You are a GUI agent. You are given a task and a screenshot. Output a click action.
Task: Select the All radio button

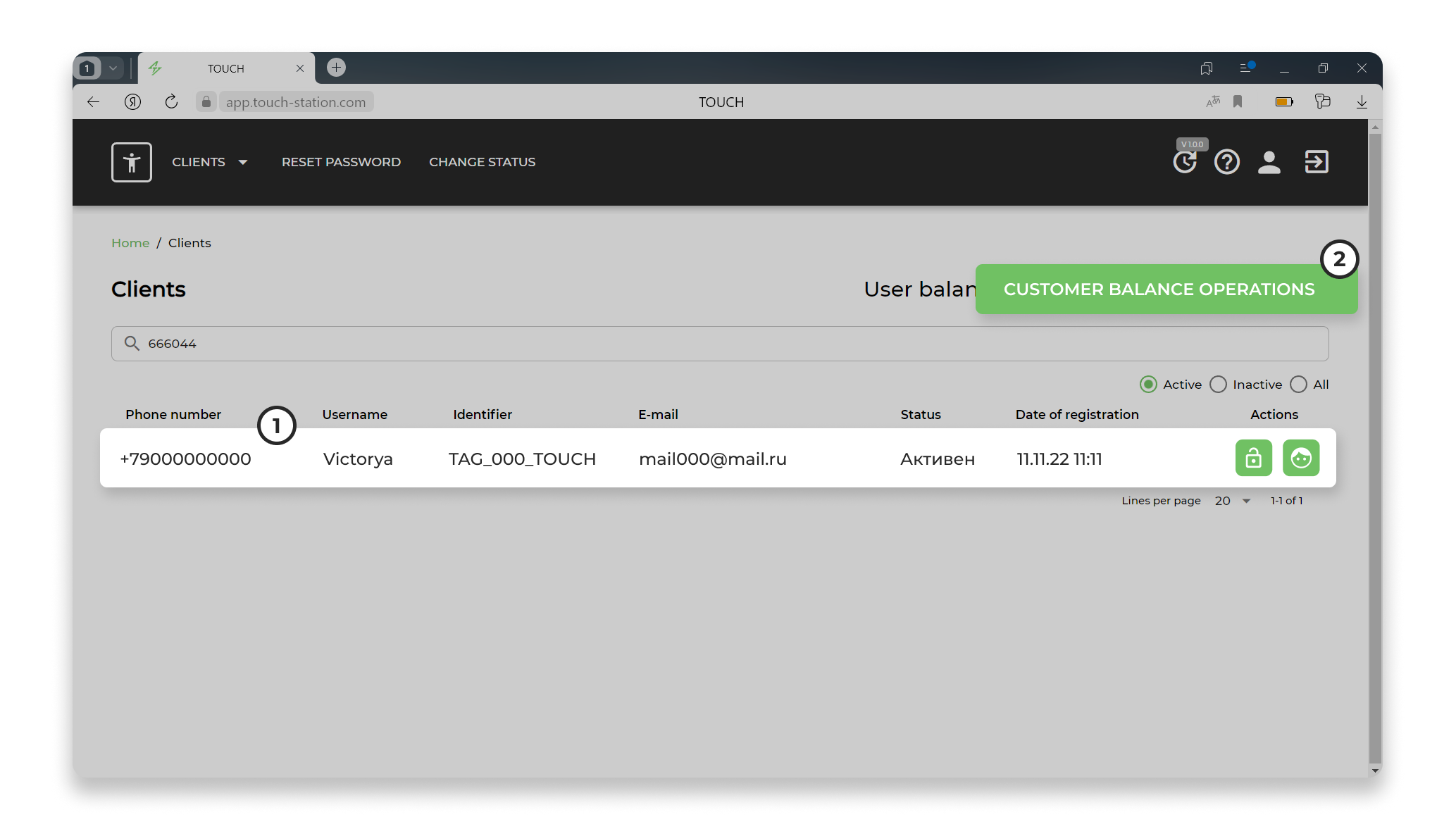coord(1298,385)
